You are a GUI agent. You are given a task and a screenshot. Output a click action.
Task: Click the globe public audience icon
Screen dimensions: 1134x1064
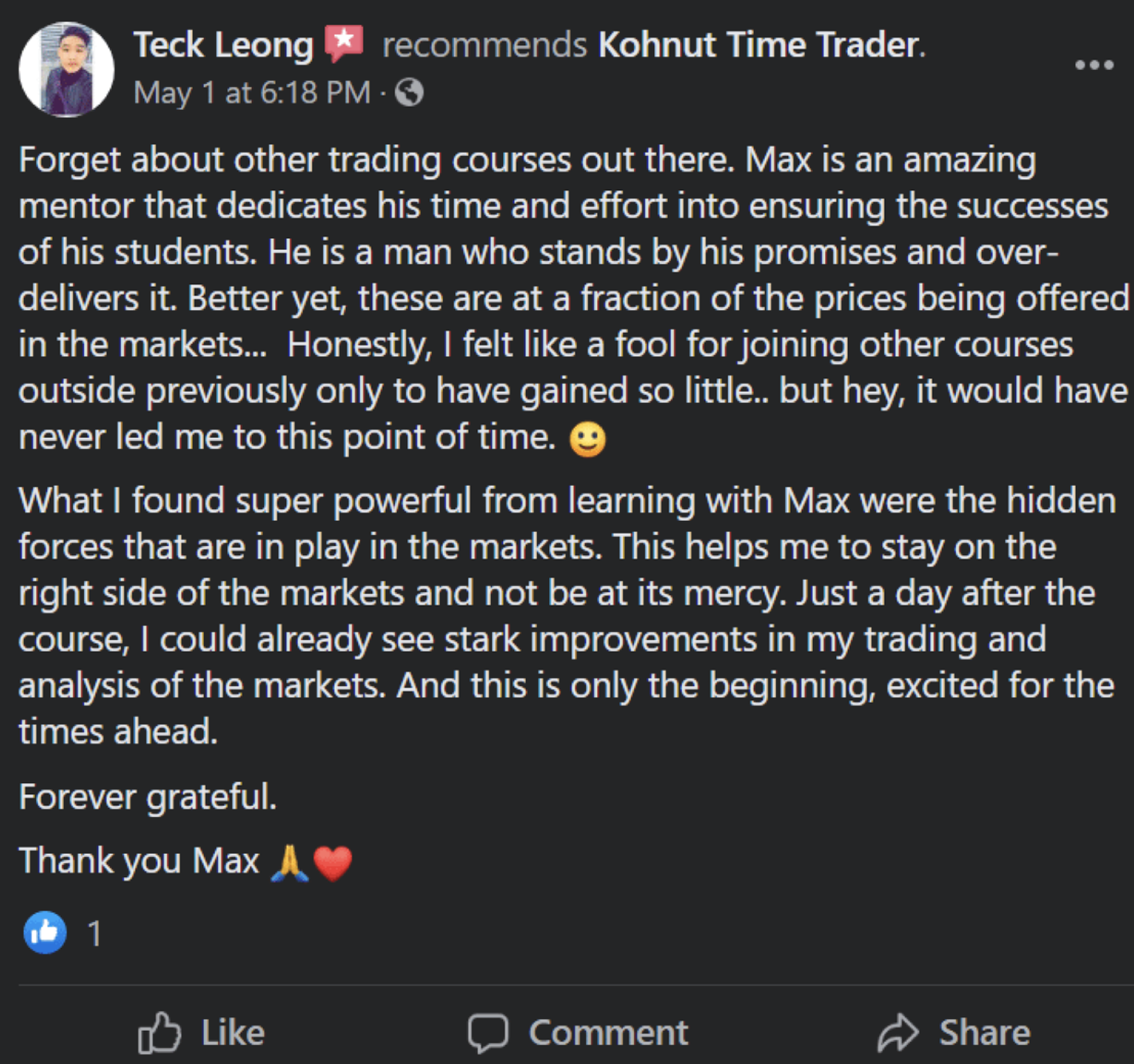[x=409, y=93]
